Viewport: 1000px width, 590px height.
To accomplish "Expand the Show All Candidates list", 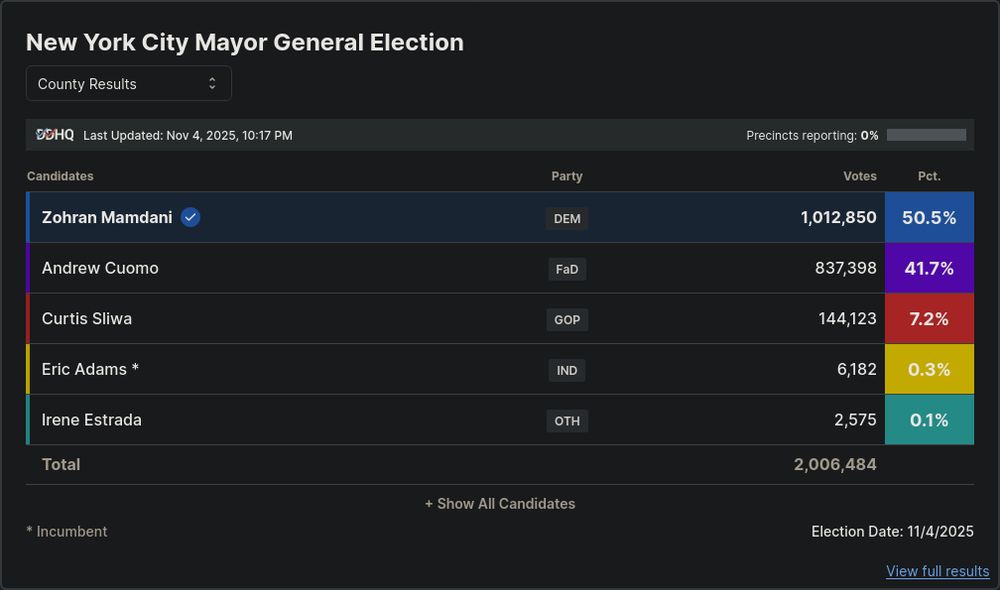I will click(x=500, y=503).
